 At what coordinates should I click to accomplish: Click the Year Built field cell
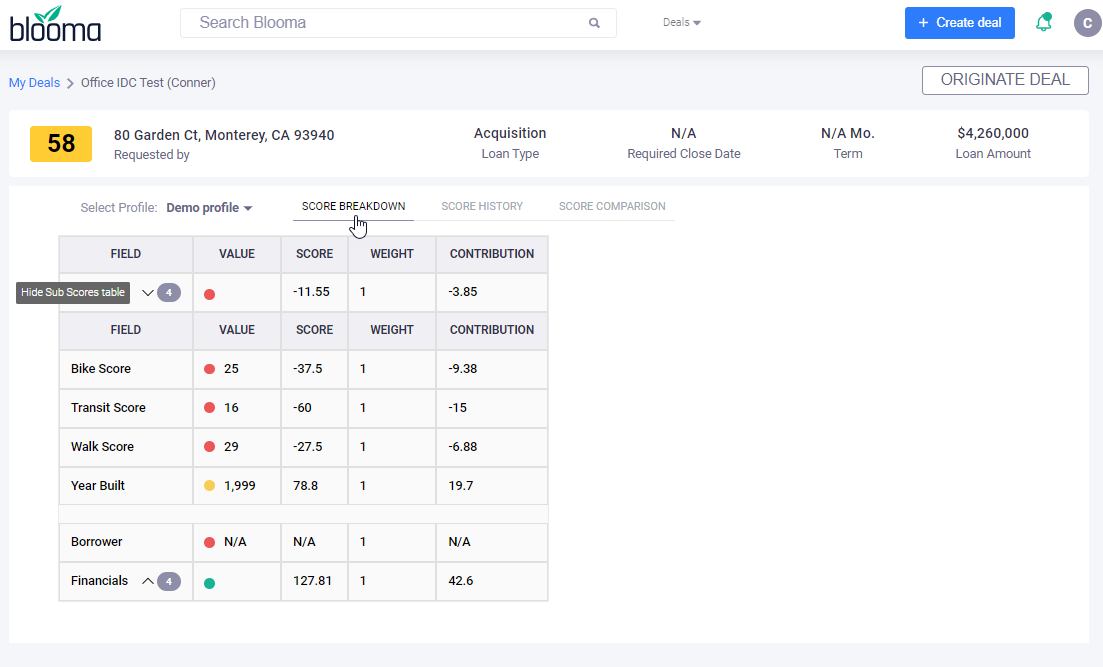tap(126, 485)
